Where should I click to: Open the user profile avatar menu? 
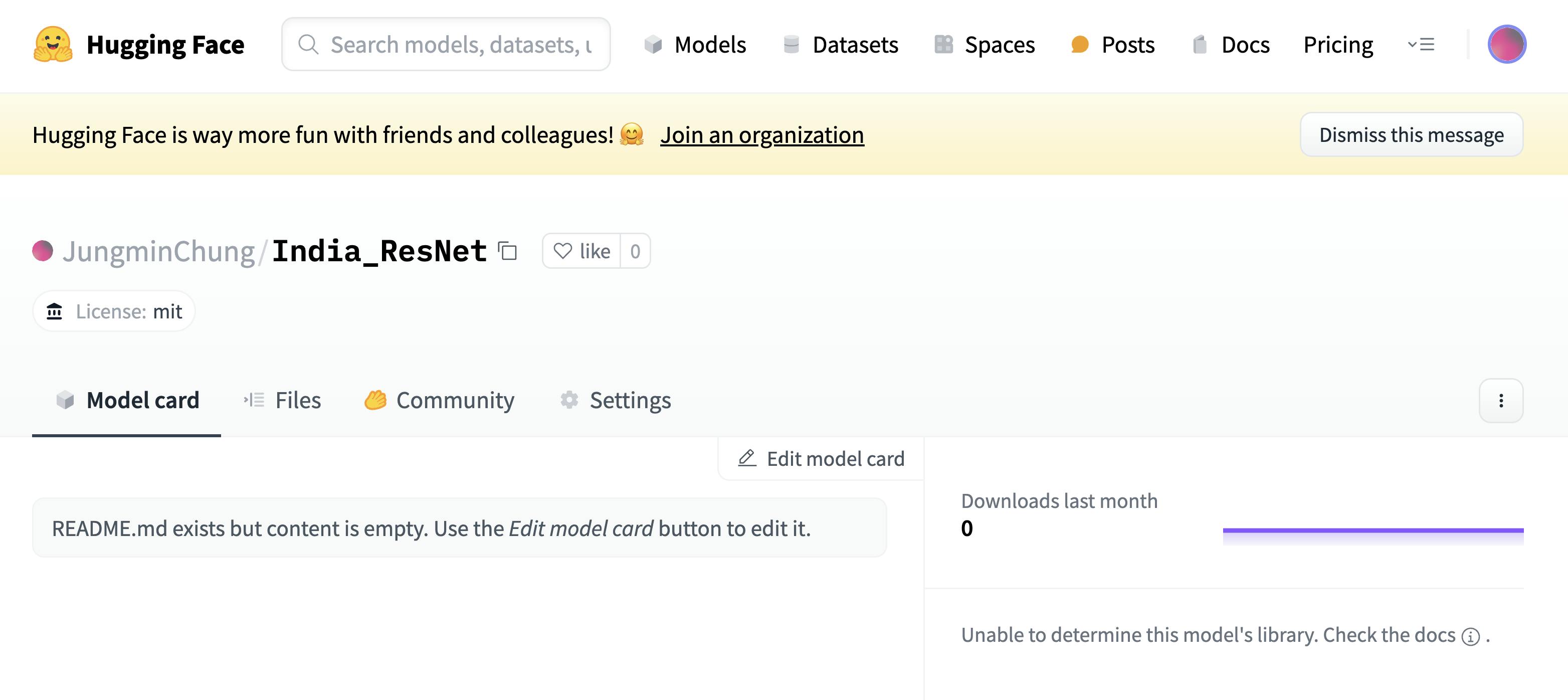coord(1506,44)
